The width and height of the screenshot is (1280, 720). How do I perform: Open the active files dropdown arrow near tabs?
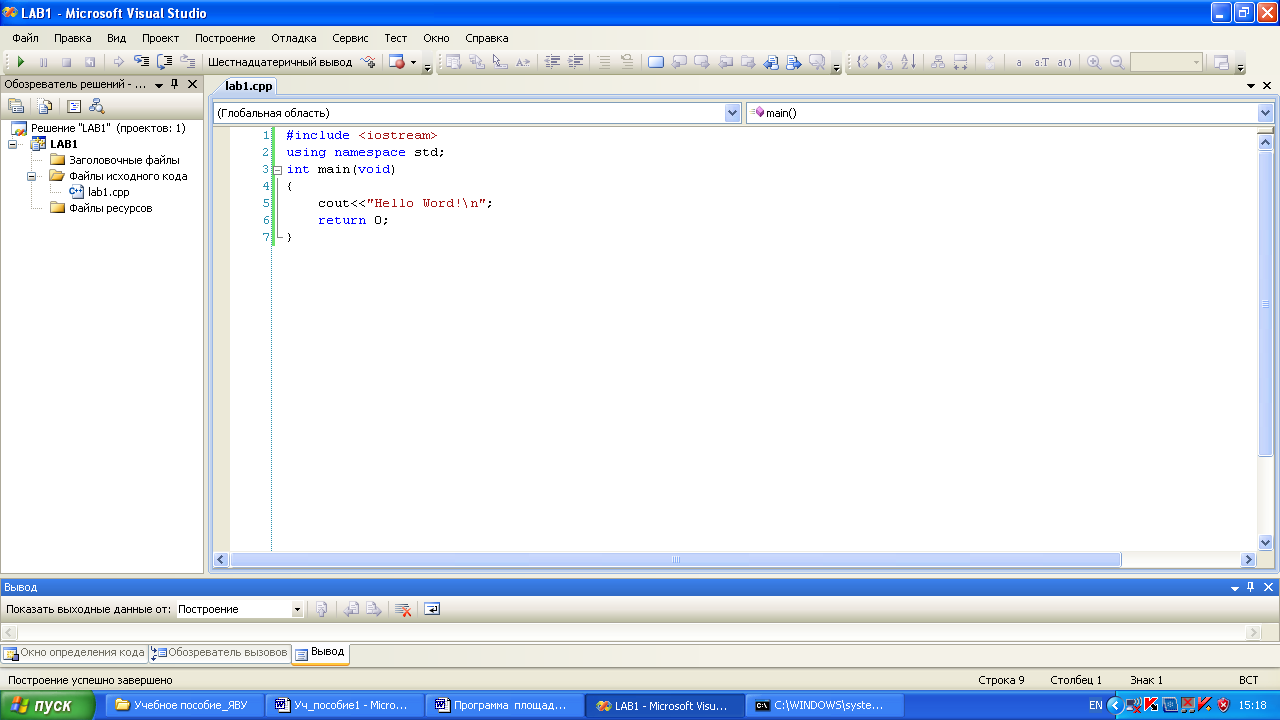click(1251, 86)
